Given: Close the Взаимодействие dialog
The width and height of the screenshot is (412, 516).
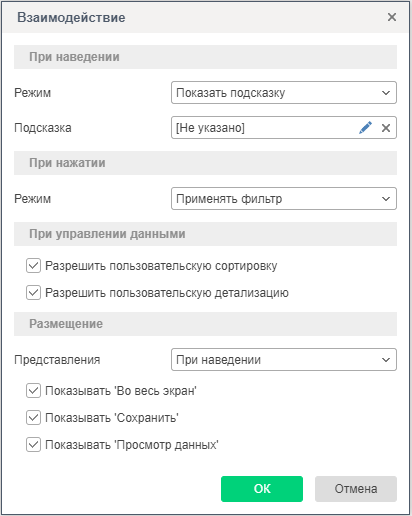Looking at the screenshot, I should [x=392, y=17].
